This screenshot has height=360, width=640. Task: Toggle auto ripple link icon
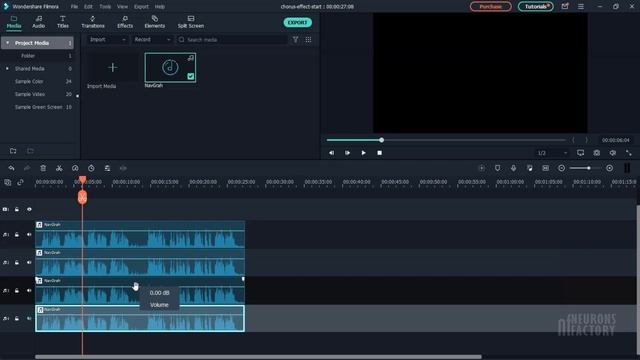[20, 182]
